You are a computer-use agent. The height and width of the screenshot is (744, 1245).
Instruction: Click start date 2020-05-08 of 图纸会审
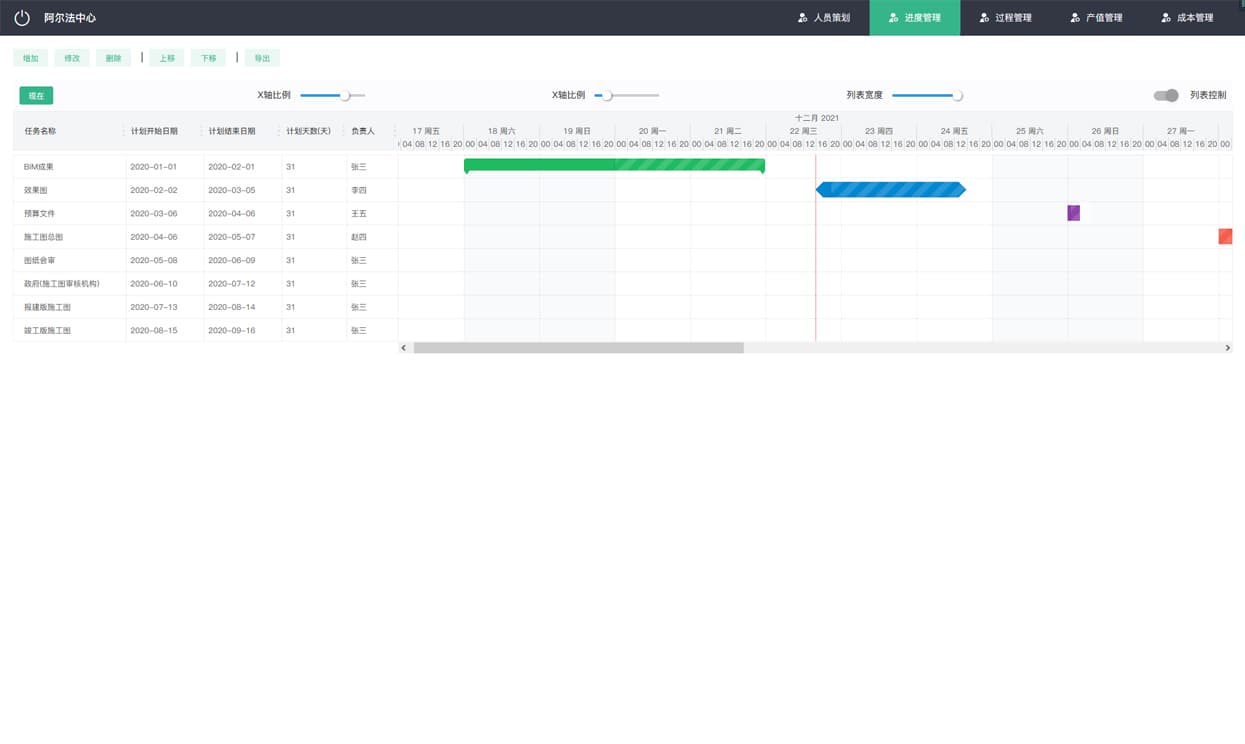pyautogui.click(x=154, y=260)
